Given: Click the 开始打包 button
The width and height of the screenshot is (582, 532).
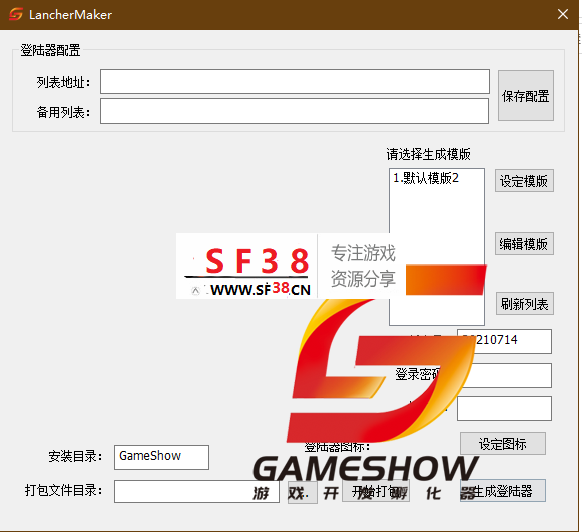Looking at the screenshot, I should click(376, 491).
